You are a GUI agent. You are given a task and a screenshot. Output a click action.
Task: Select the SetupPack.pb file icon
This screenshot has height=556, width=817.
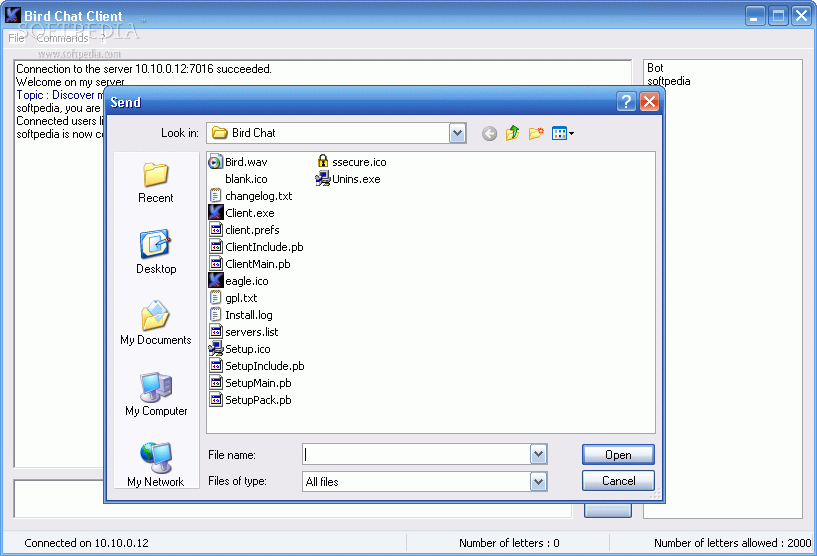tap(215, 400)
